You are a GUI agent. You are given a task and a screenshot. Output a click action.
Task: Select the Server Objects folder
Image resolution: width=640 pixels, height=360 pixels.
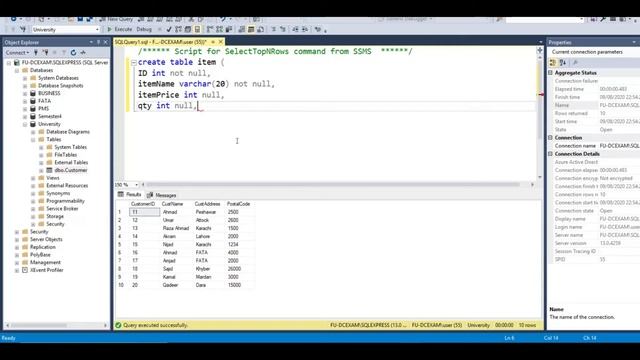pos(46,239)
